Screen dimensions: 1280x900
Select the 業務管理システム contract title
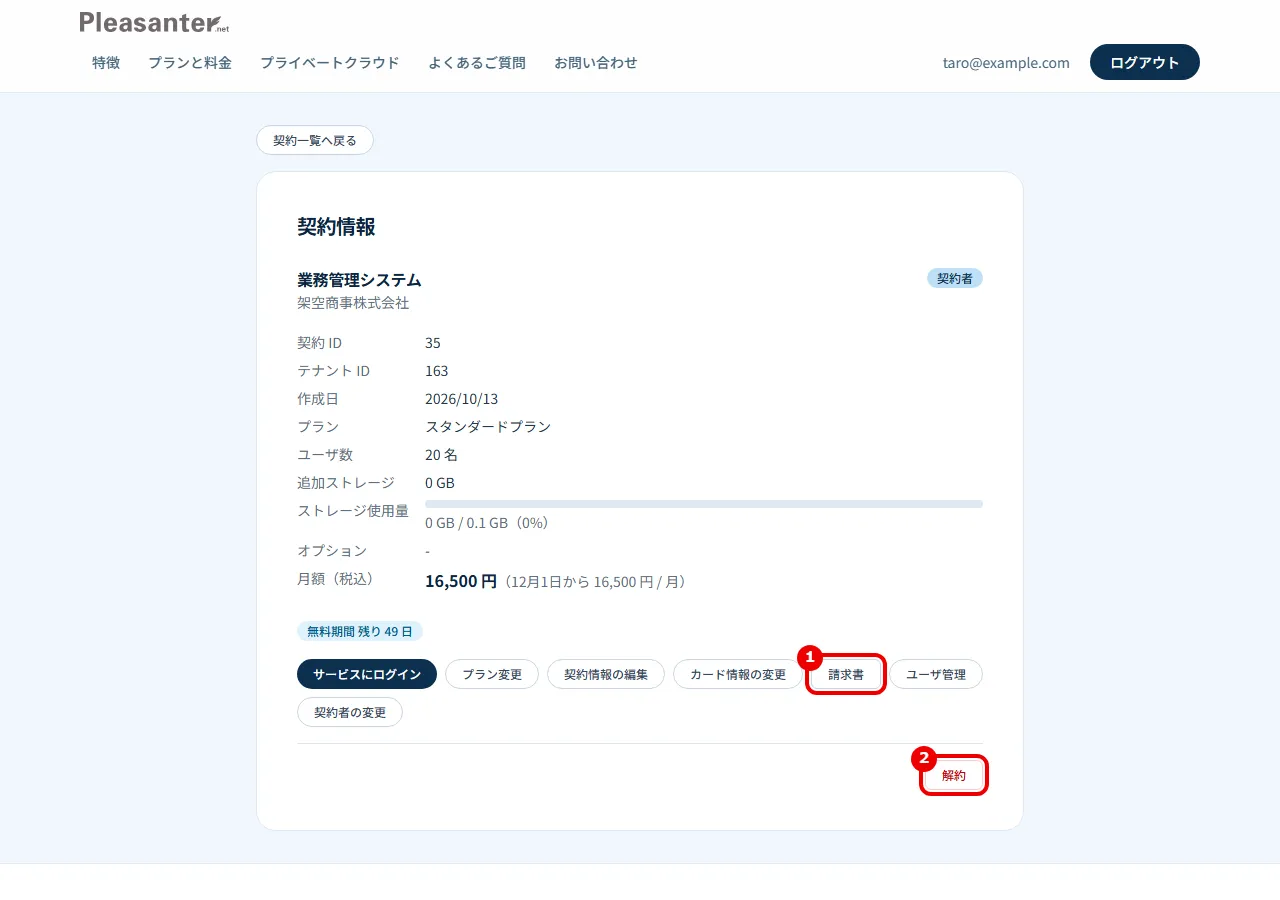click(x=359, y=280)
